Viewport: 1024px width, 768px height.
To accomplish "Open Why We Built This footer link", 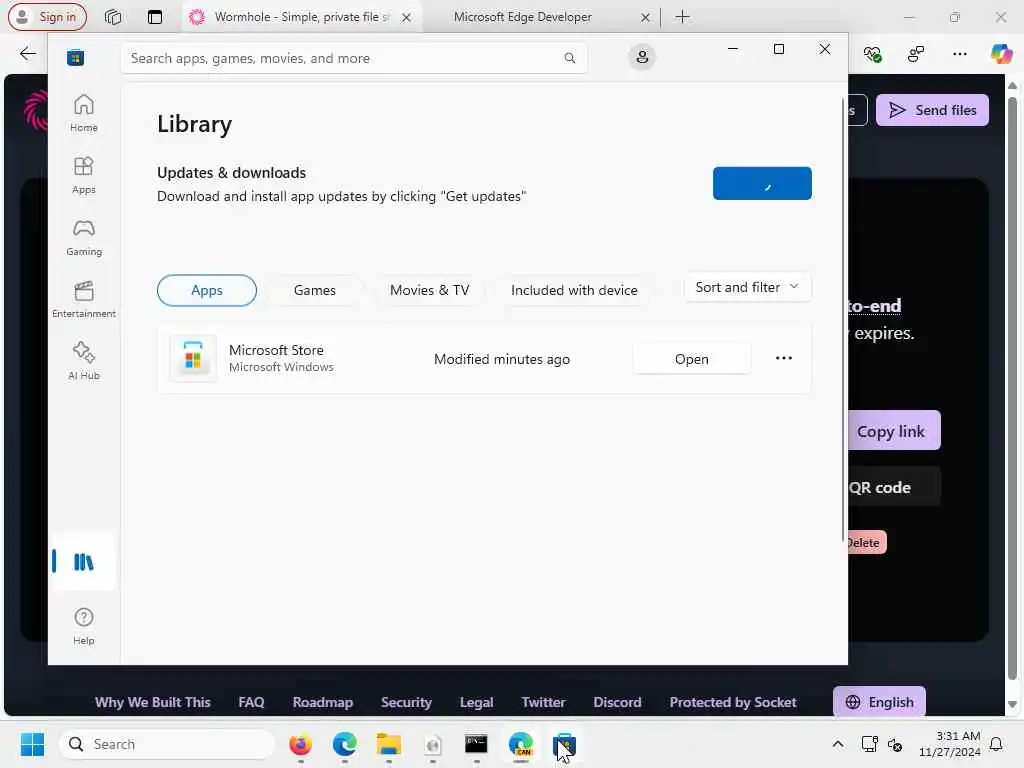I will click(153, 702).
